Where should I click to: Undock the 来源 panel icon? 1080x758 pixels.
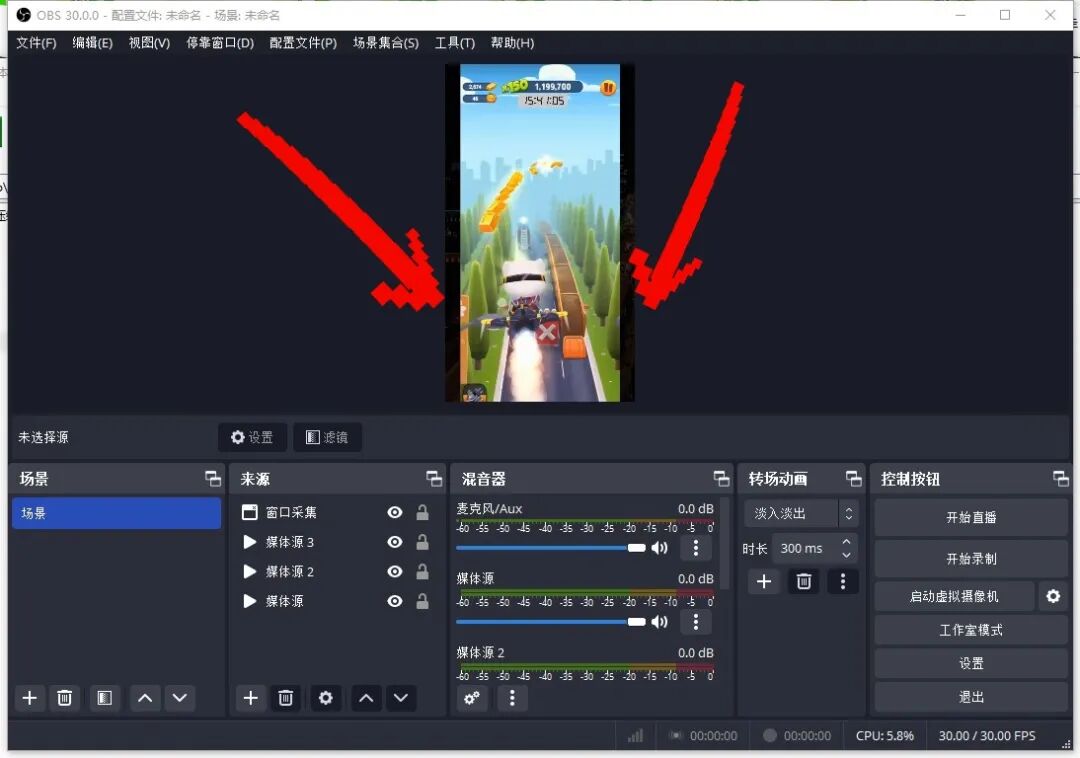pos(434,478)
